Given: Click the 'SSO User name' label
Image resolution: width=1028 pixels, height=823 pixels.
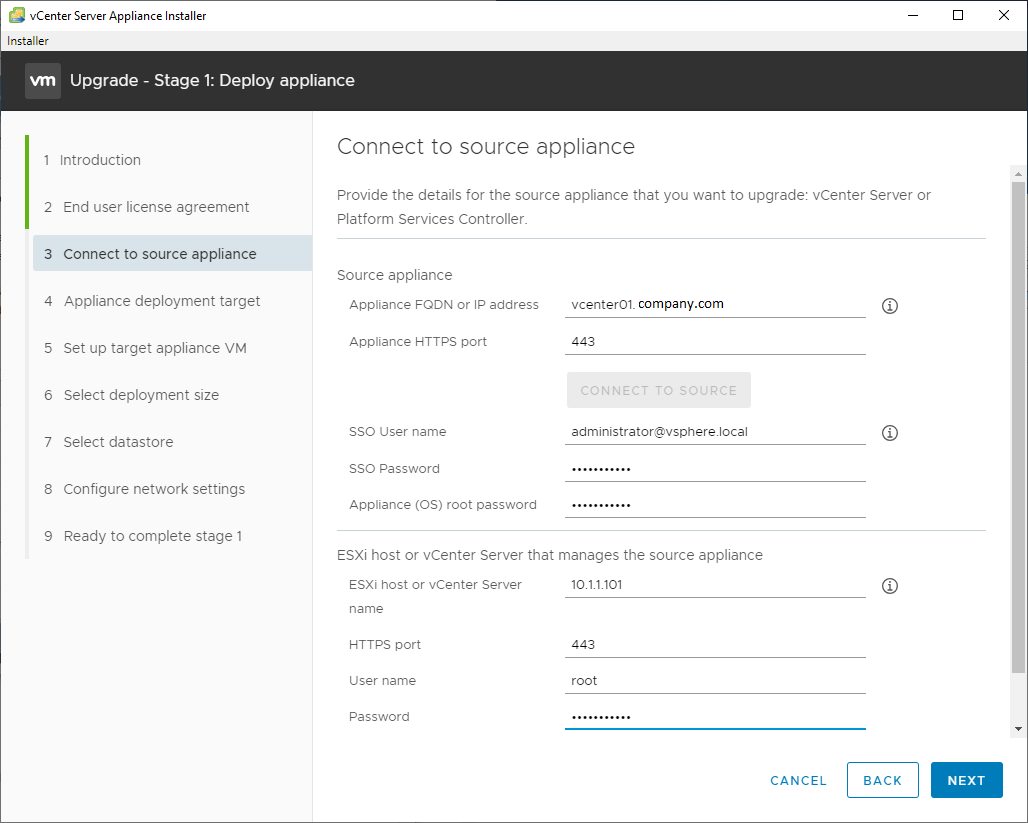Looking at the screenshot, I should [x=397, y=432].
